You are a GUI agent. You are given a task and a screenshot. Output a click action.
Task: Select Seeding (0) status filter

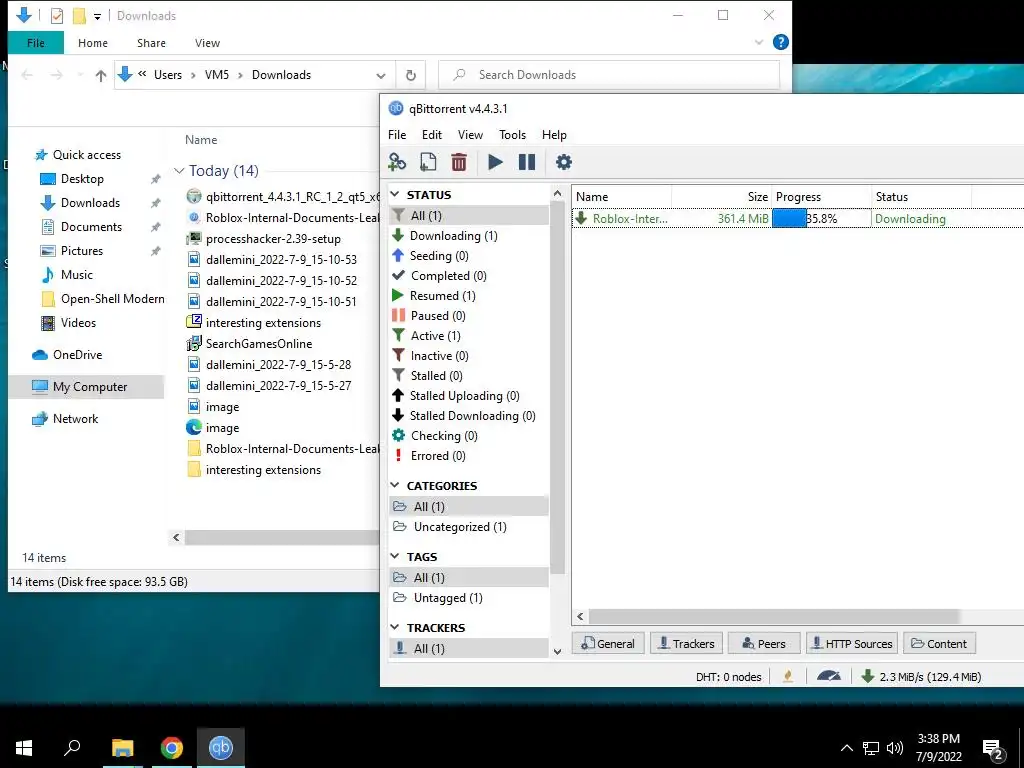469,256
